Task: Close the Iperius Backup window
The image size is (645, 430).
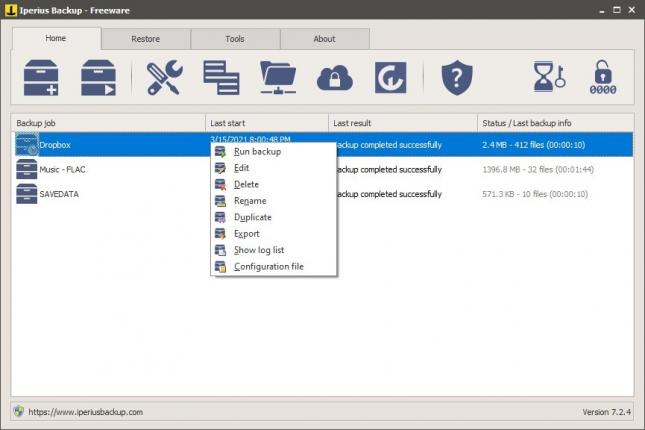Action: pyautogui.click(x=632, y=10)
